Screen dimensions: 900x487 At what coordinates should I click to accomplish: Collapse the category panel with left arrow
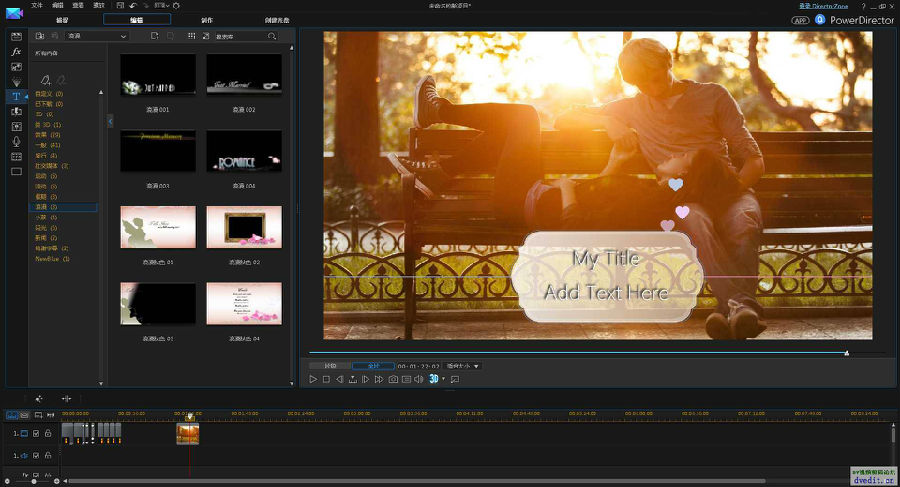click(x=110, y=121)
